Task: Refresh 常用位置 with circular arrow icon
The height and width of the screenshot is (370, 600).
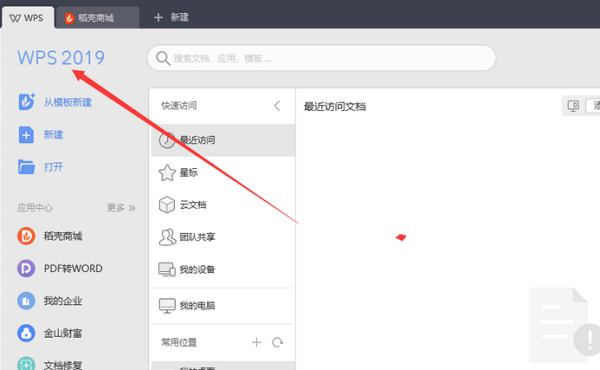Action: [277, 342]
